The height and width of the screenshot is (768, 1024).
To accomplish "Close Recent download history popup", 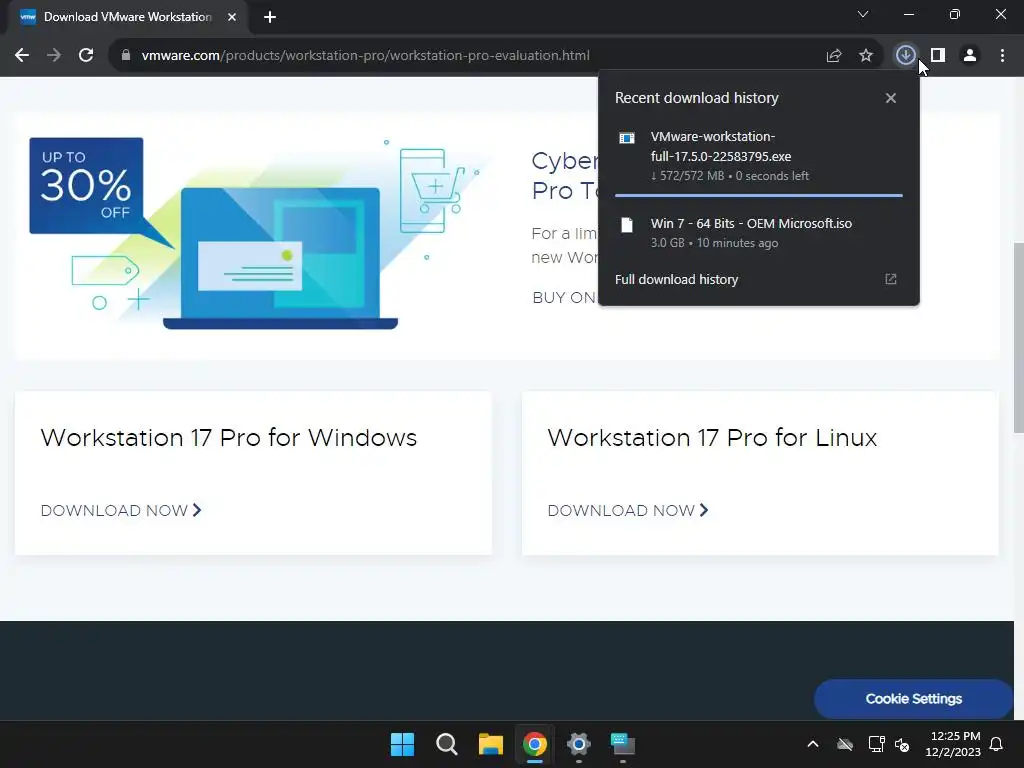I will point(891,98).
